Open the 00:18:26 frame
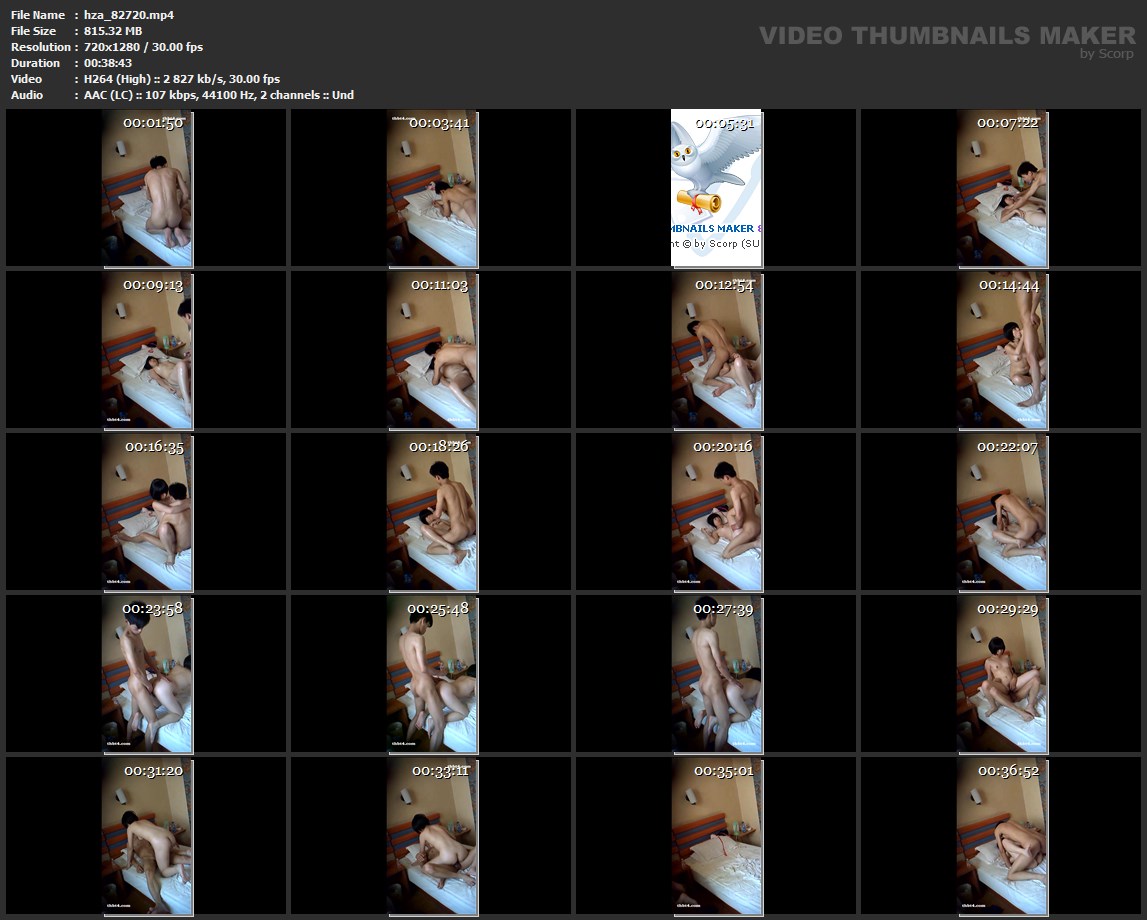 431,512
